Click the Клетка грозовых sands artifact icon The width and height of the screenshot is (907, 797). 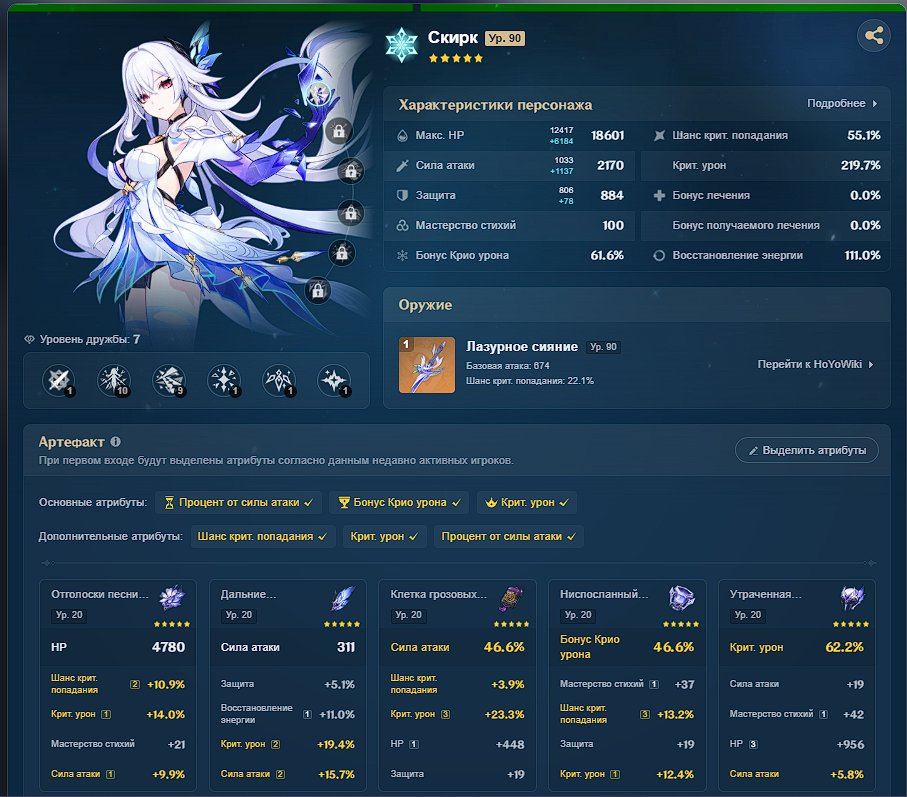click(x=511, y=598)
